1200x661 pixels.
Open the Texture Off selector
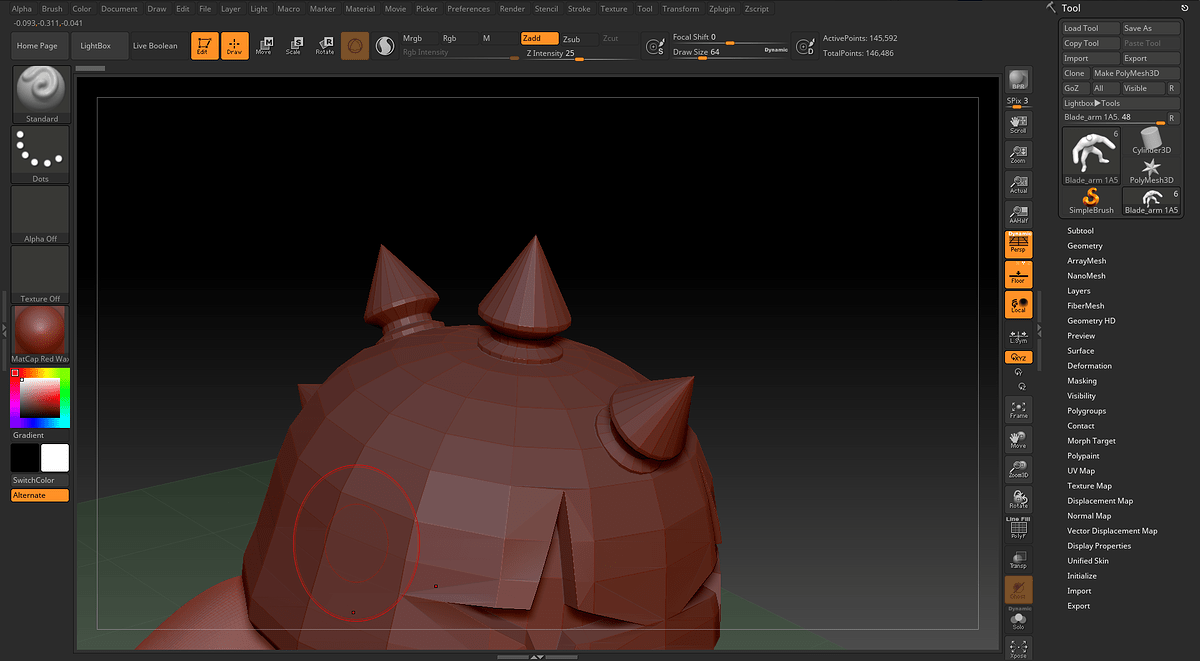tap(41, 275)
